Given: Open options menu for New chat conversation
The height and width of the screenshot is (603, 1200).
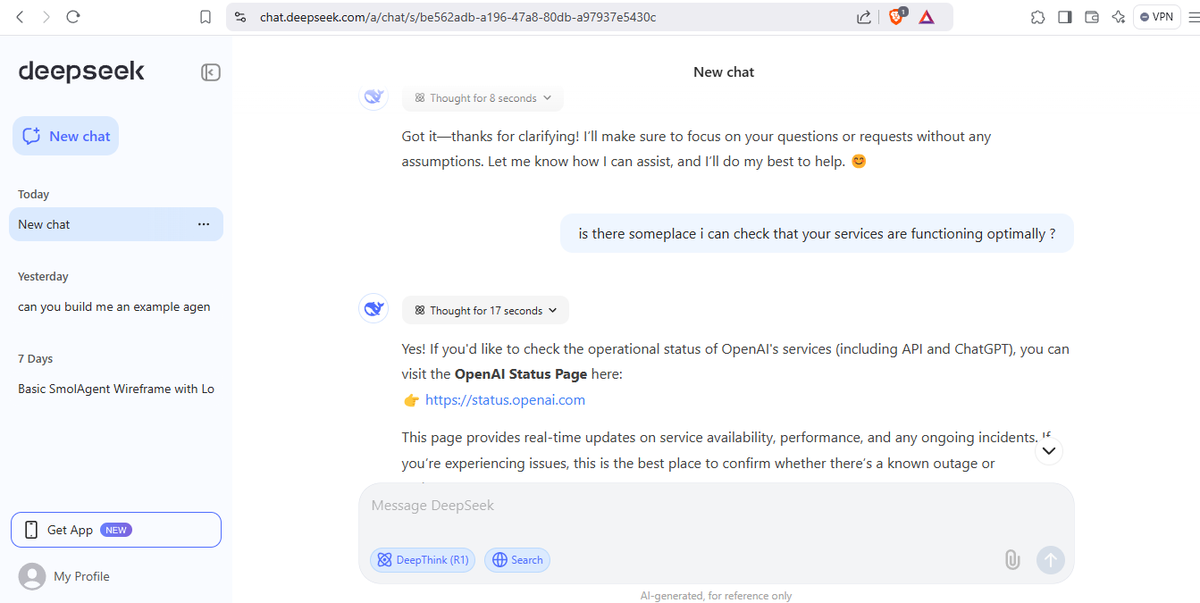Looking at the screenshot, I should click(204, 224).
